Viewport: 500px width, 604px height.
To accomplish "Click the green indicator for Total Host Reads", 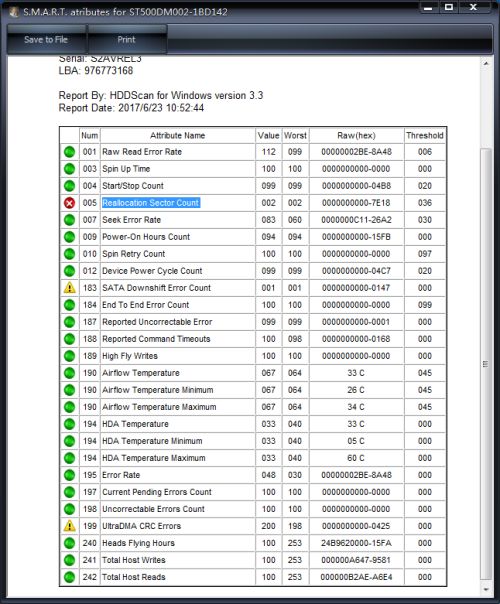I will coord(69,577).
